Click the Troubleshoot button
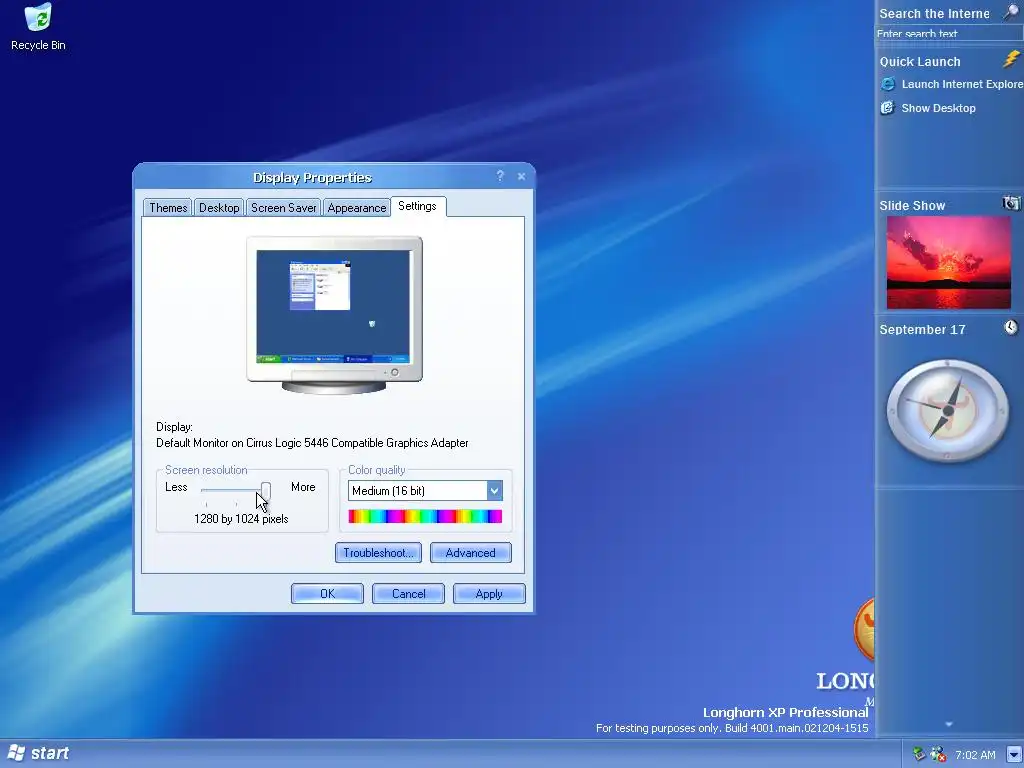The width and height of the screenshot is (1024, 768). click(x=379, y=552)
